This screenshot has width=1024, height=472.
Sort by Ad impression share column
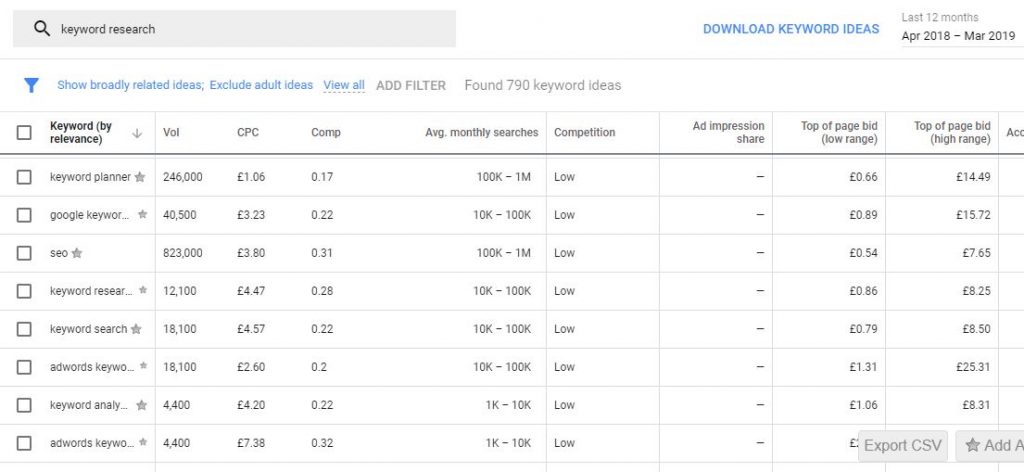[x=728, y=133]
